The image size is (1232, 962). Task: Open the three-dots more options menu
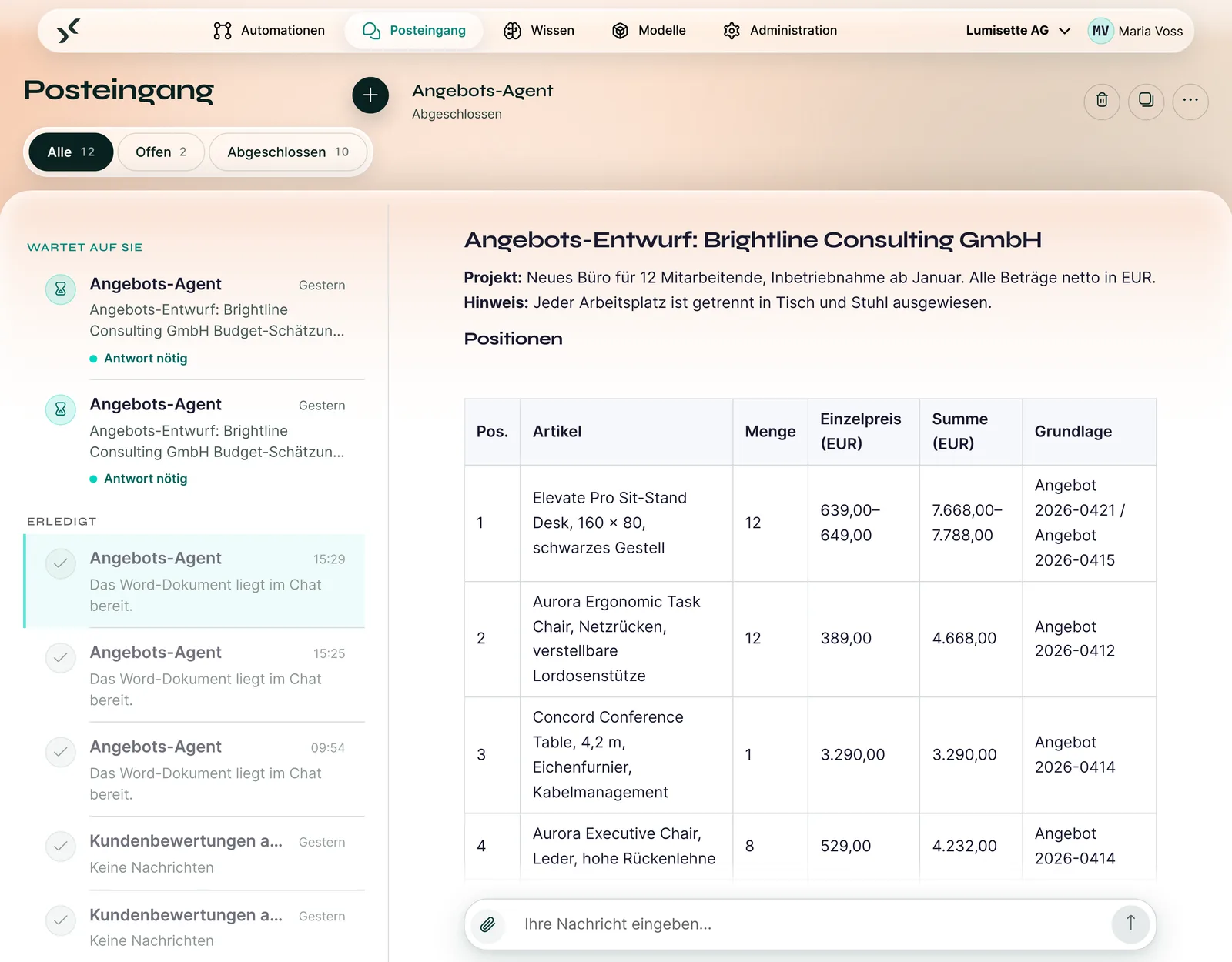[1190, 101]
